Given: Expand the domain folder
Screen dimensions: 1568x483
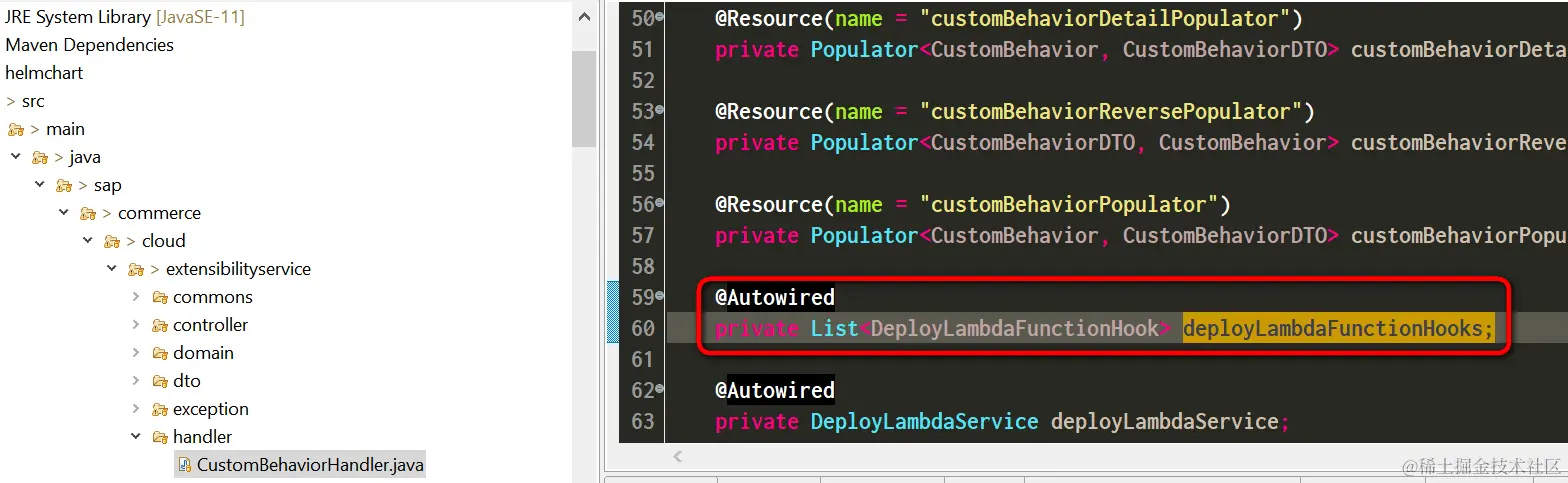Looking at the screenshot, I should pos(136,353).
